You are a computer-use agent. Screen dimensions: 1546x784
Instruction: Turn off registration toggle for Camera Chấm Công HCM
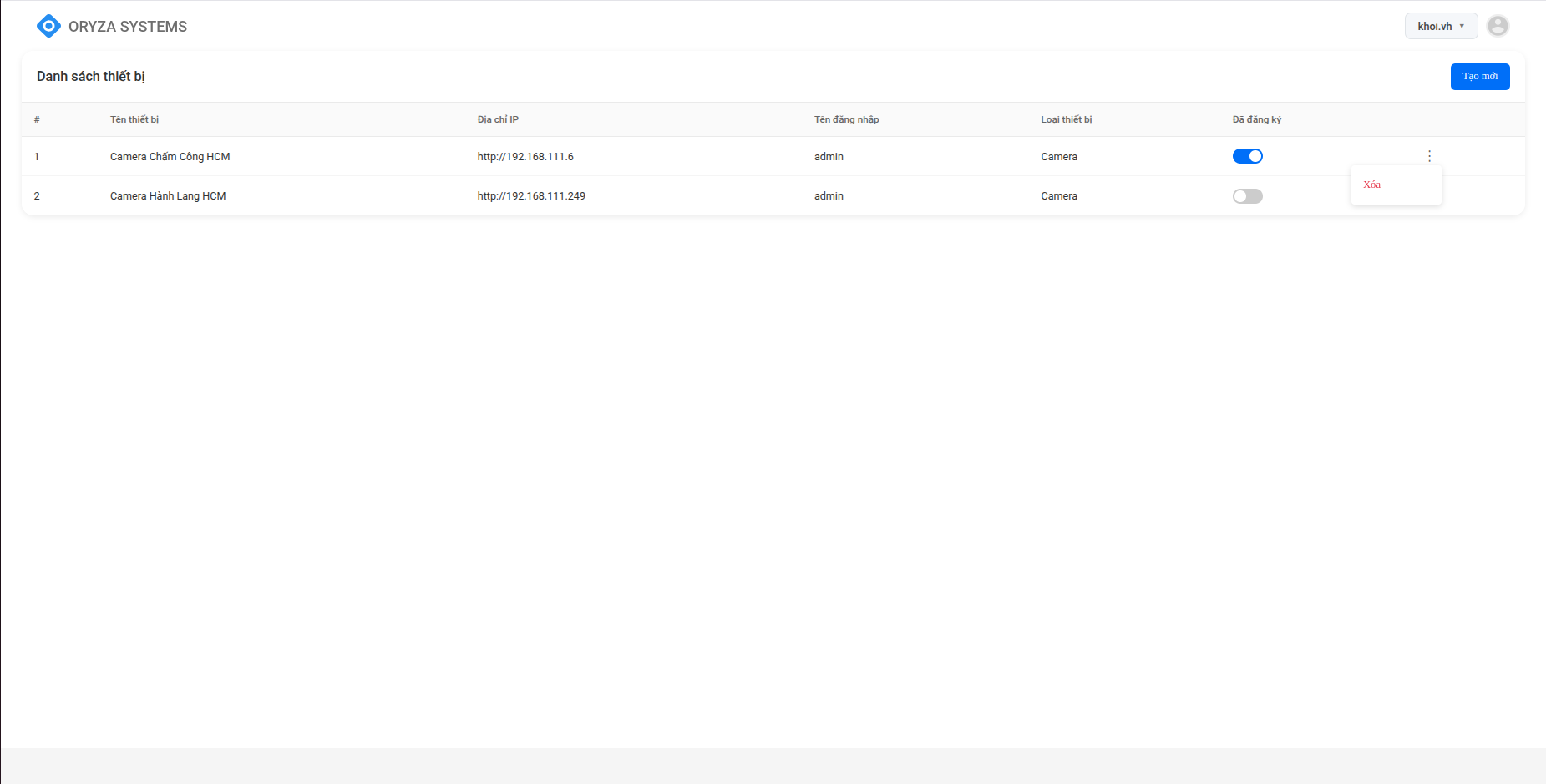pos(1247,156)
